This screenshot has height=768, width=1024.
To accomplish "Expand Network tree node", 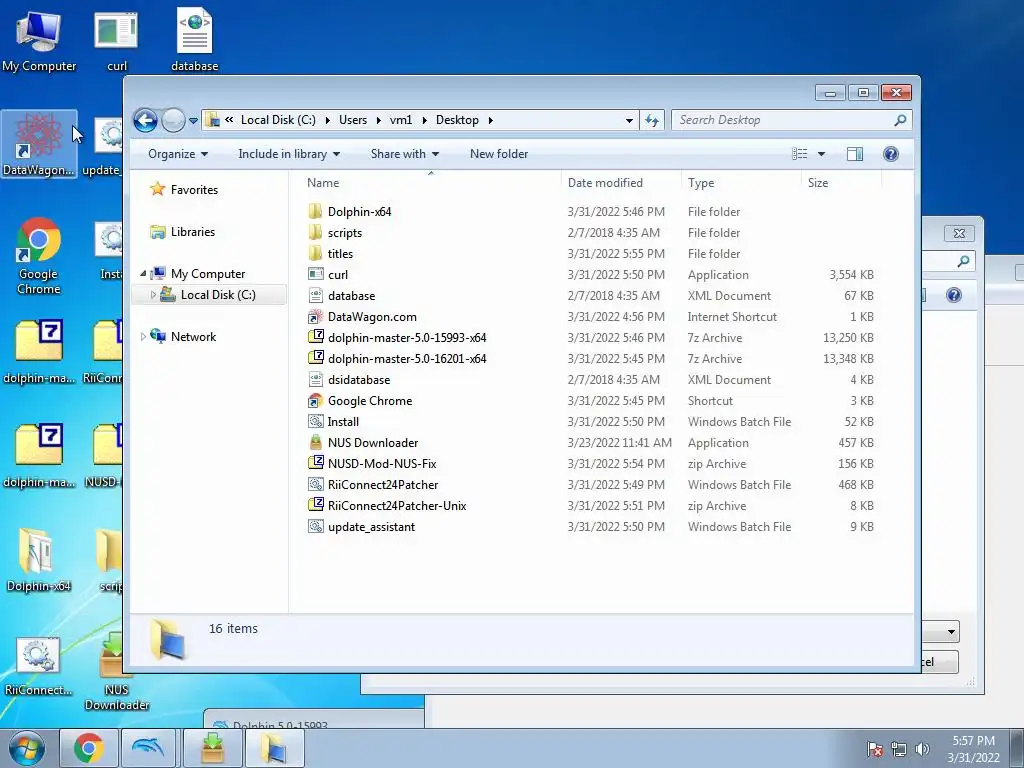I will 143,337.
